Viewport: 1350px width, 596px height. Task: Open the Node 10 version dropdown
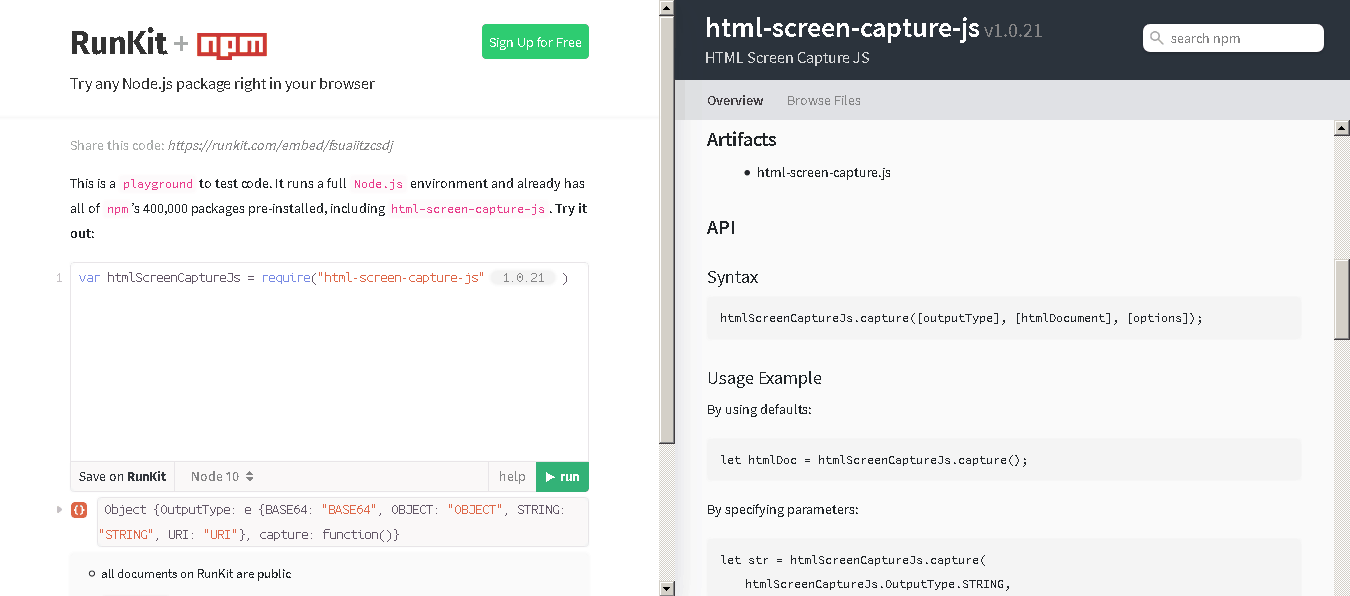point(222,476)
